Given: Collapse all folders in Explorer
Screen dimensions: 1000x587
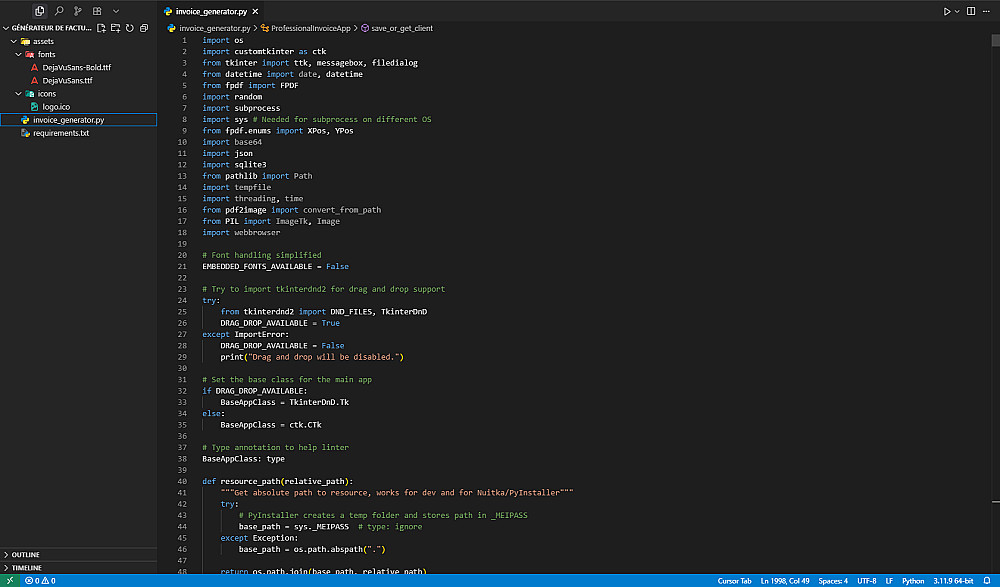Looking at the screenshot, I should point(143,27).
